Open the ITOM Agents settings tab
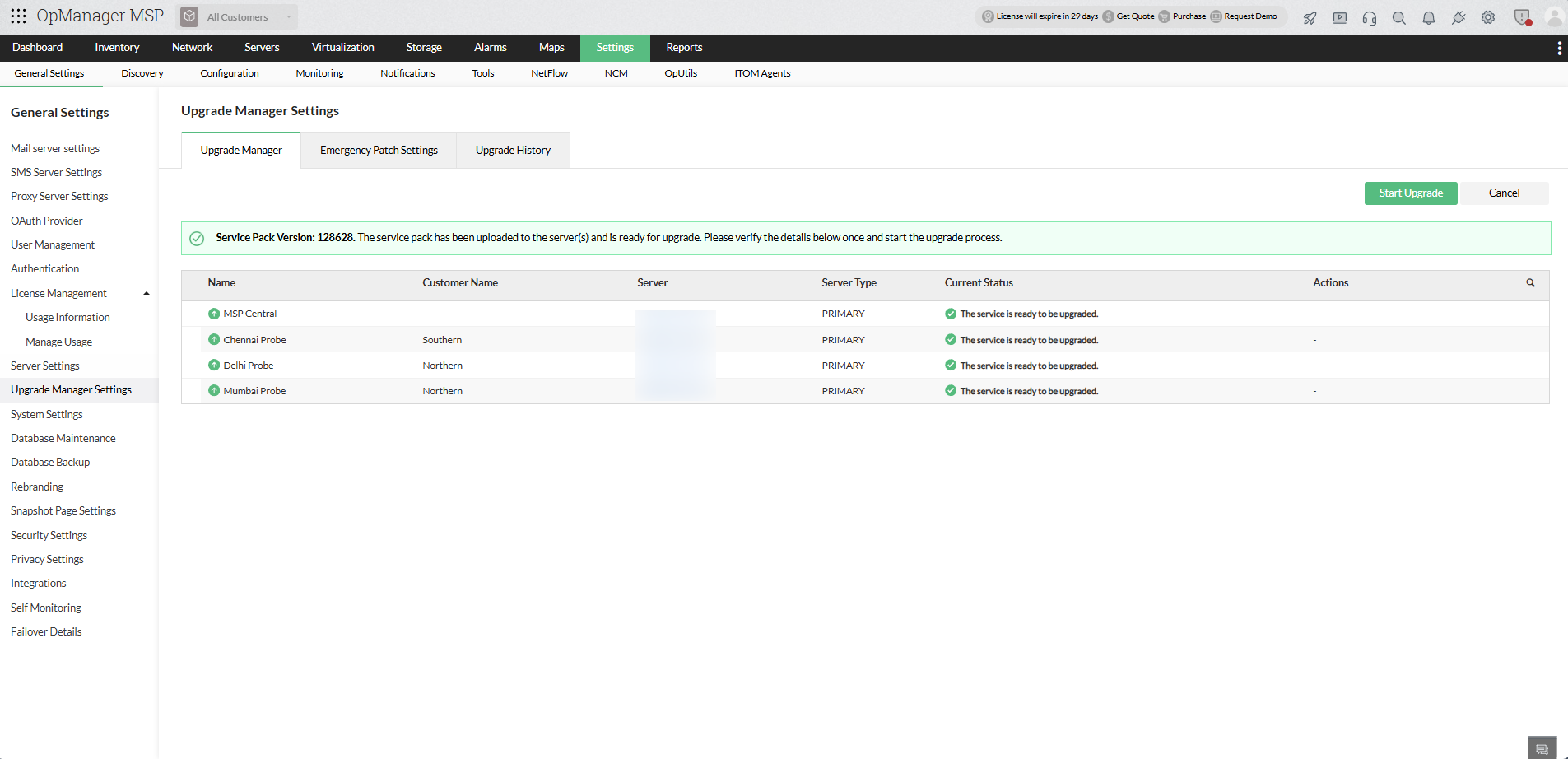The image size is (1568, 759). point(762,73)
